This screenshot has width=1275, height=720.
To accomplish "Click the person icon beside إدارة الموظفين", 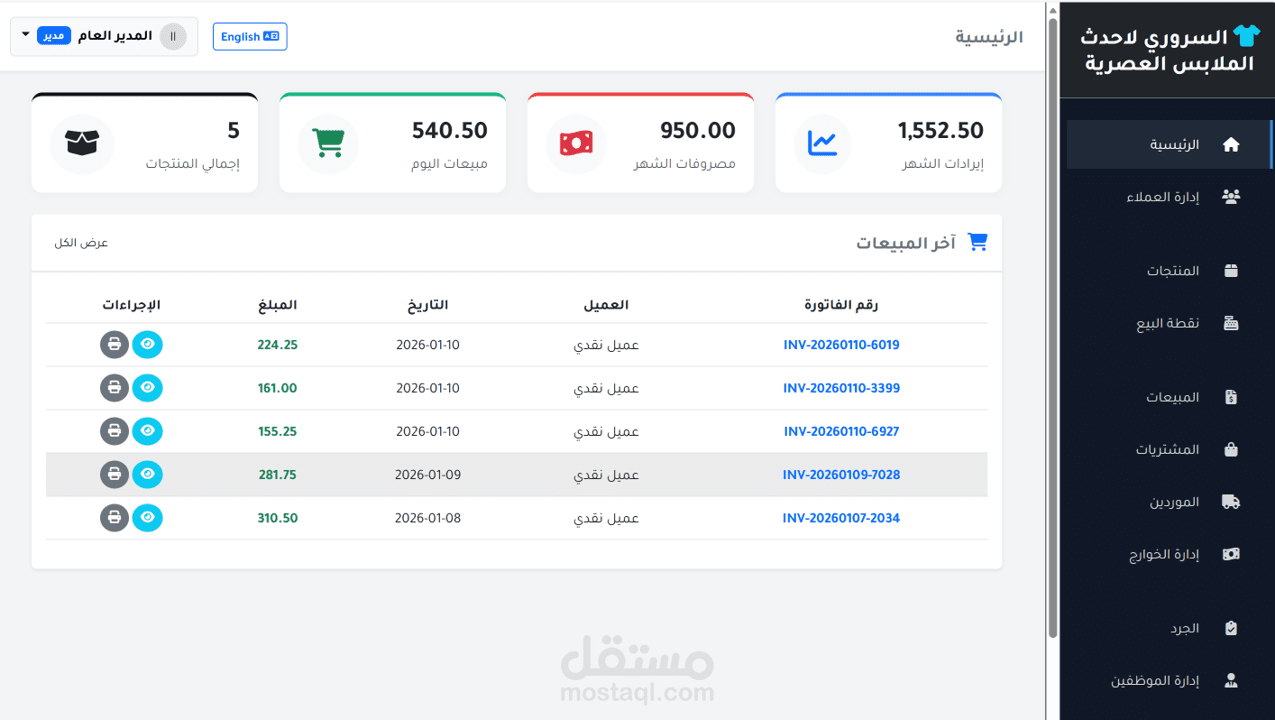I will [x=1231, y=681].
